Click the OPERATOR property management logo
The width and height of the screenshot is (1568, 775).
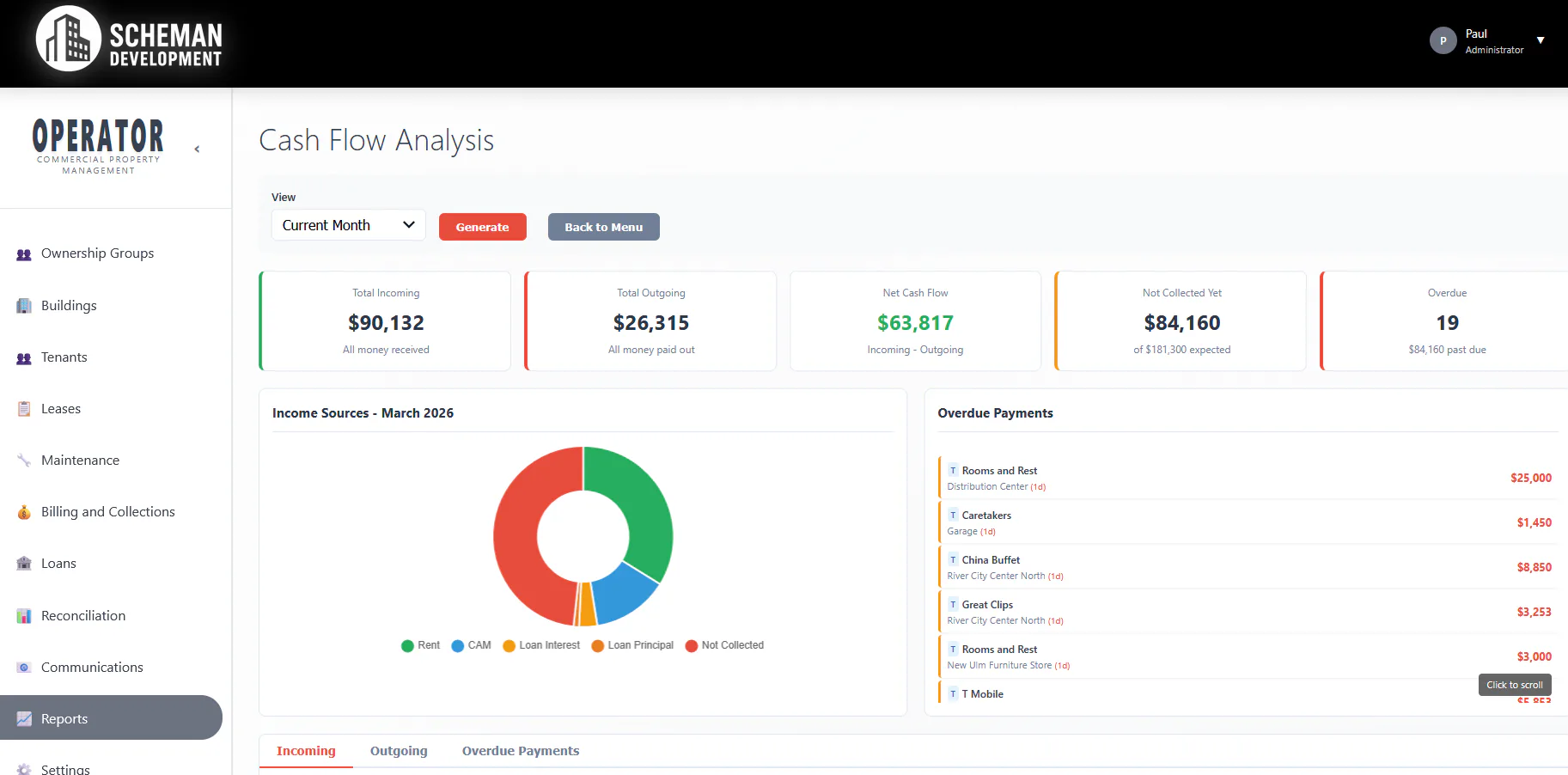pyautogui.click(x=98, y=147)
